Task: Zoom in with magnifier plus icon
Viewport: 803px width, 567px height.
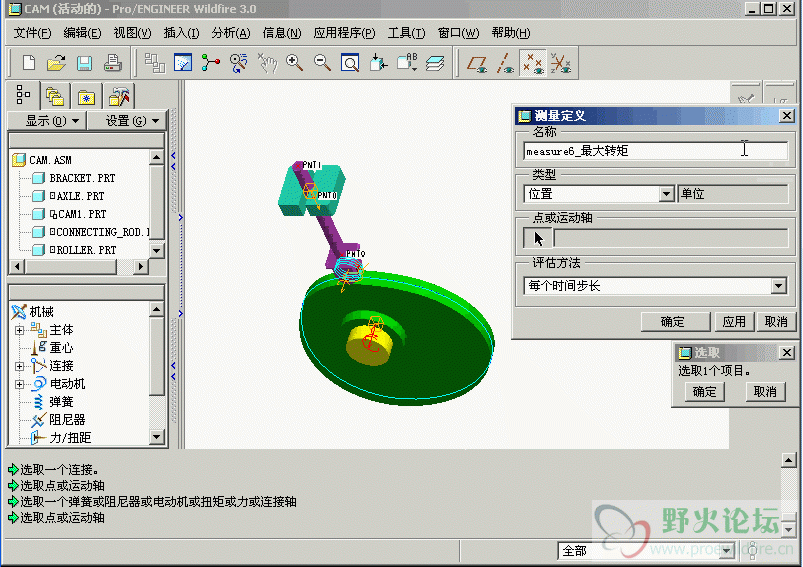Action: tap(294, 63)
